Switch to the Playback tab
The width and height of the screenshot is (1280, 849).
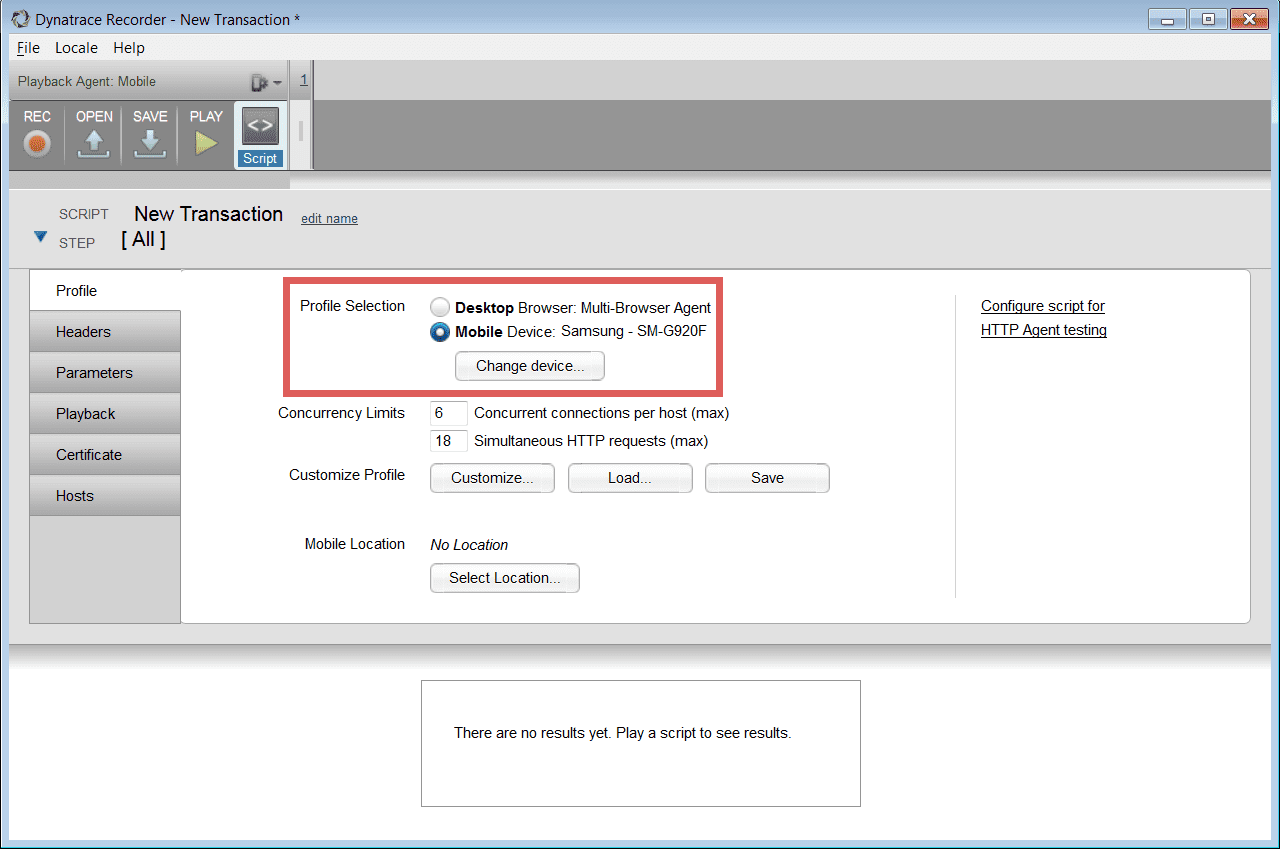[105, 413]
